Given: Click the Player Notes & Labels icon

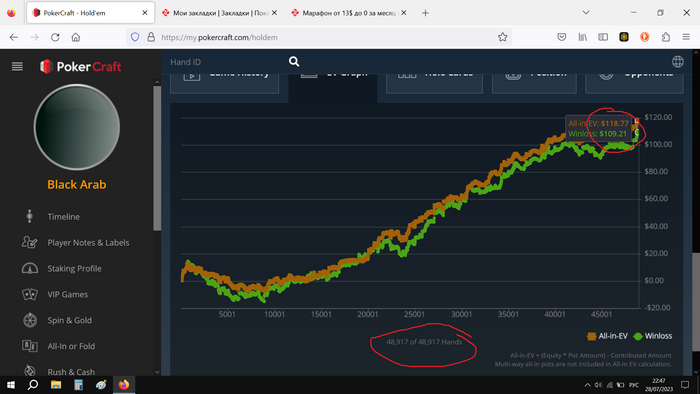Looking at the screenshot, I should tap(29, 242).
